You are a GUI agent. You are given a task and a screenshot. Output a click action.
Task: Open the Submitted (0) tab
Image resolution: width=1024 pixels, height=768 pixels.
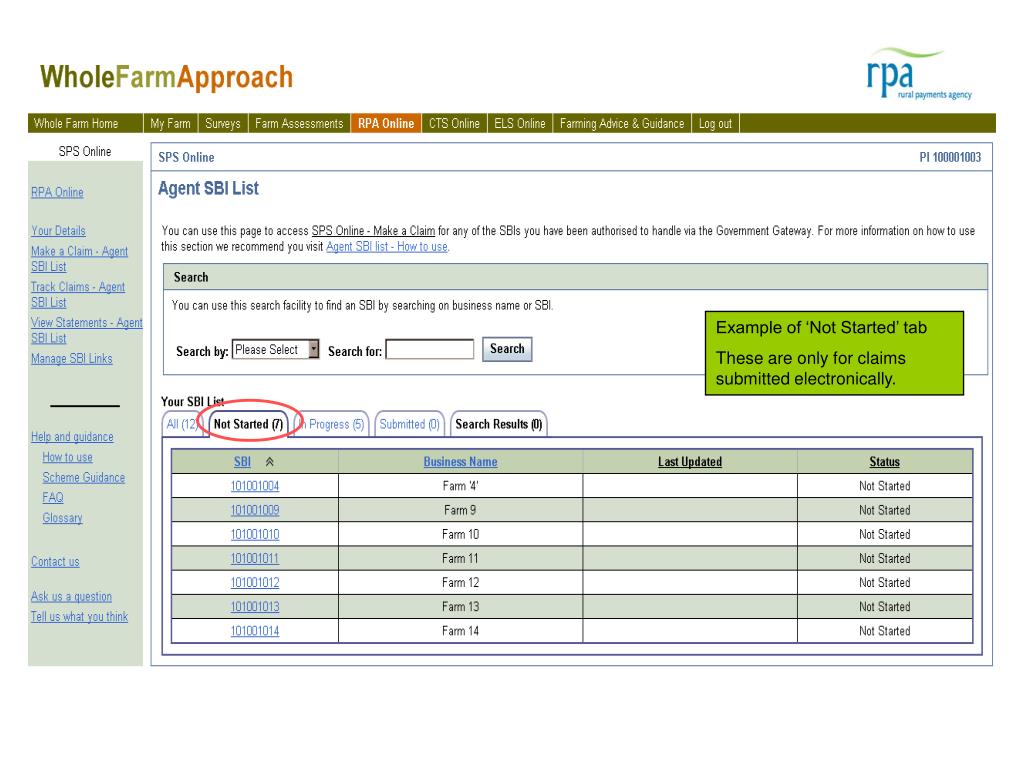409,424
